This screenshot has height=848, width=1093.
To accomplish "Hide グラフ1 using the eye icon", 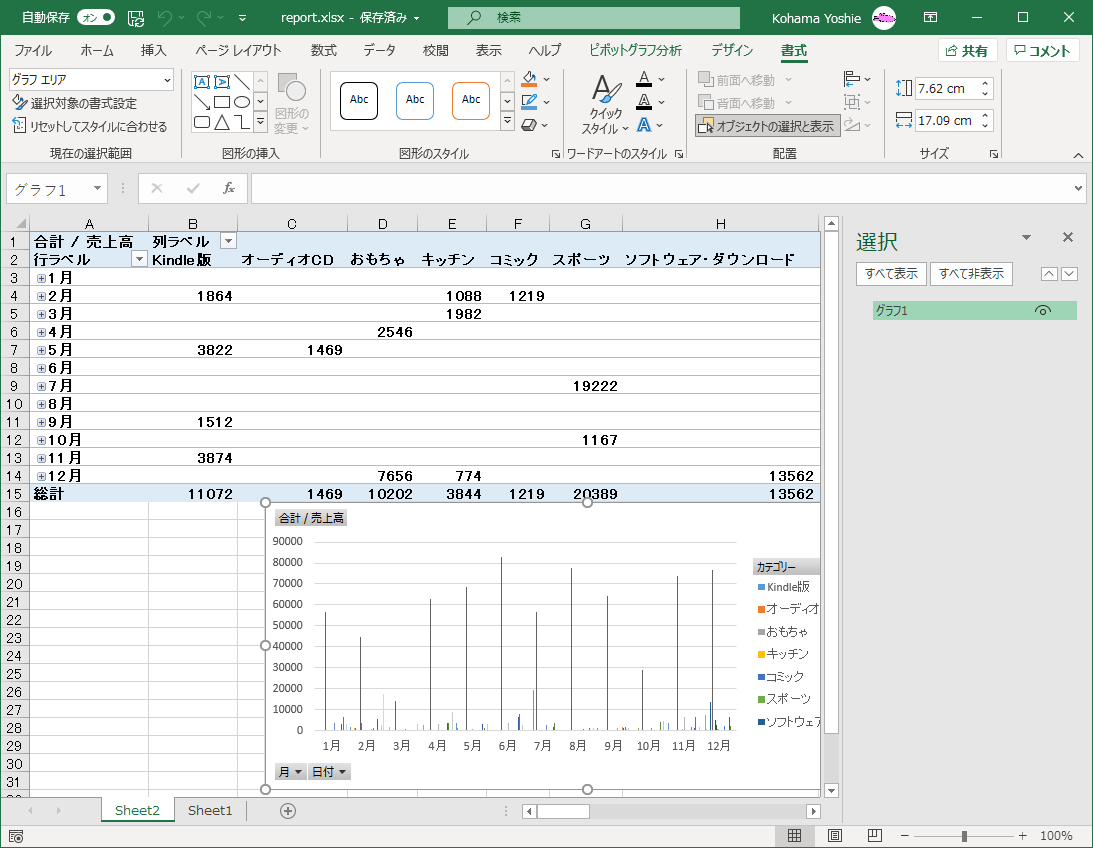I will (1042, 311).
